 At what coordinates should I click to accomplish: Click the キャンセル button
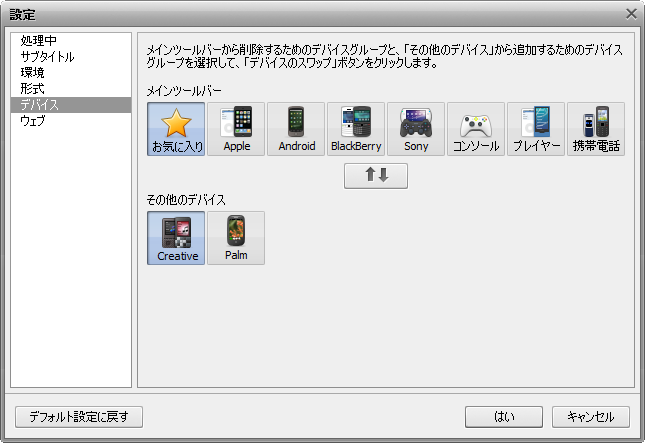tap(591, 417)
